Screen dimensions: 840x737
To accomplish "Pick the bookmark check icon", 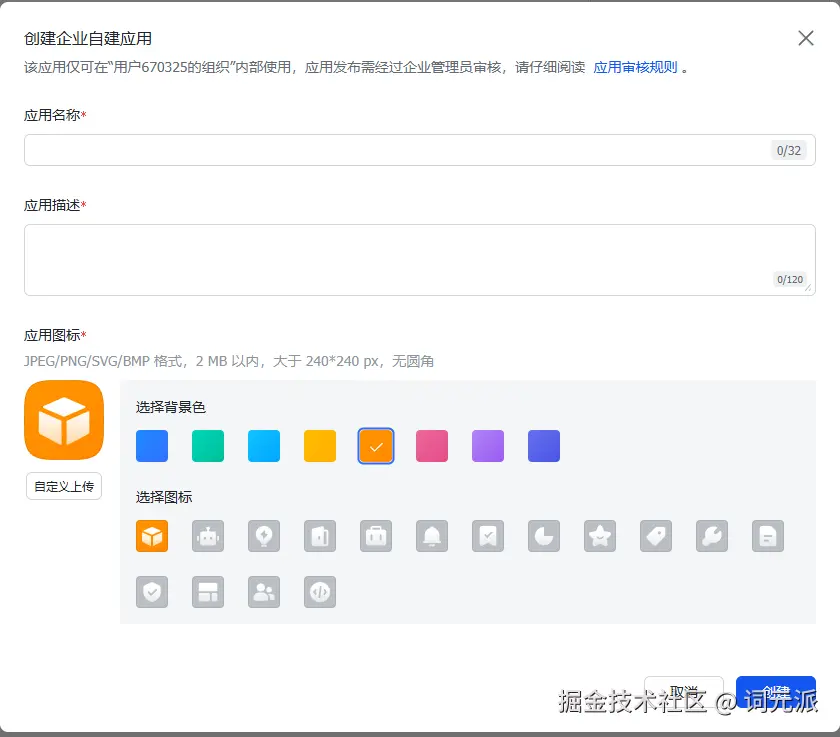I will 488,536.
